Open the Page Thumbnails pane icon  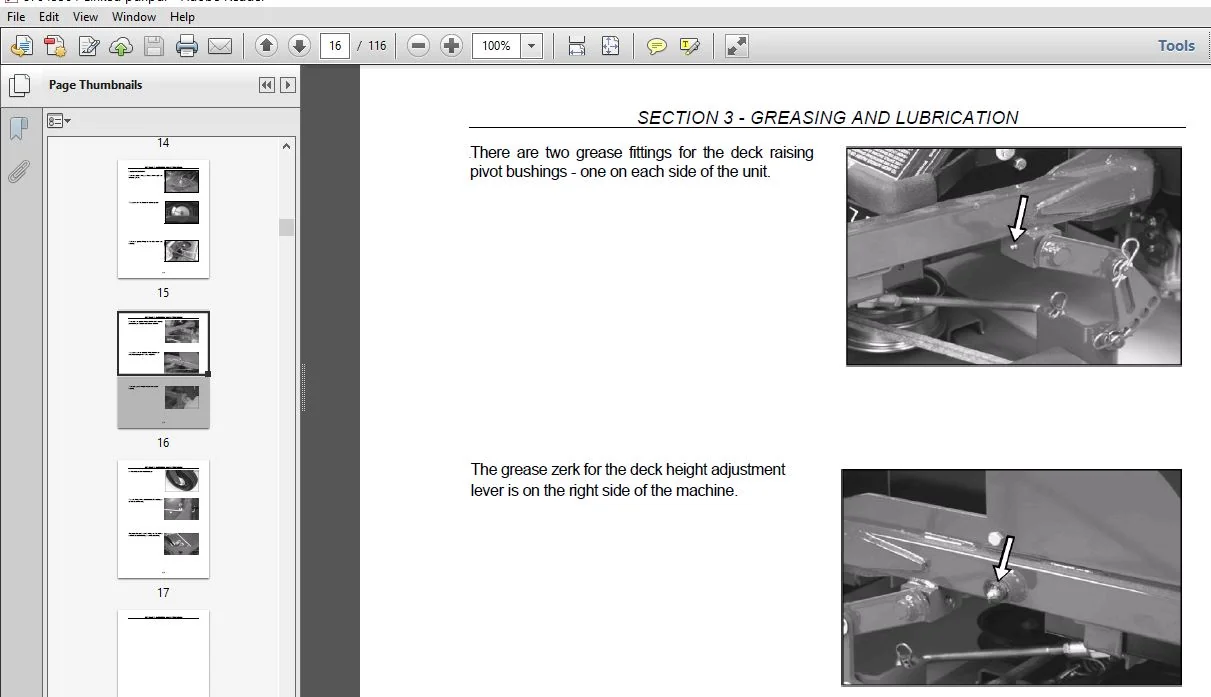18,85
